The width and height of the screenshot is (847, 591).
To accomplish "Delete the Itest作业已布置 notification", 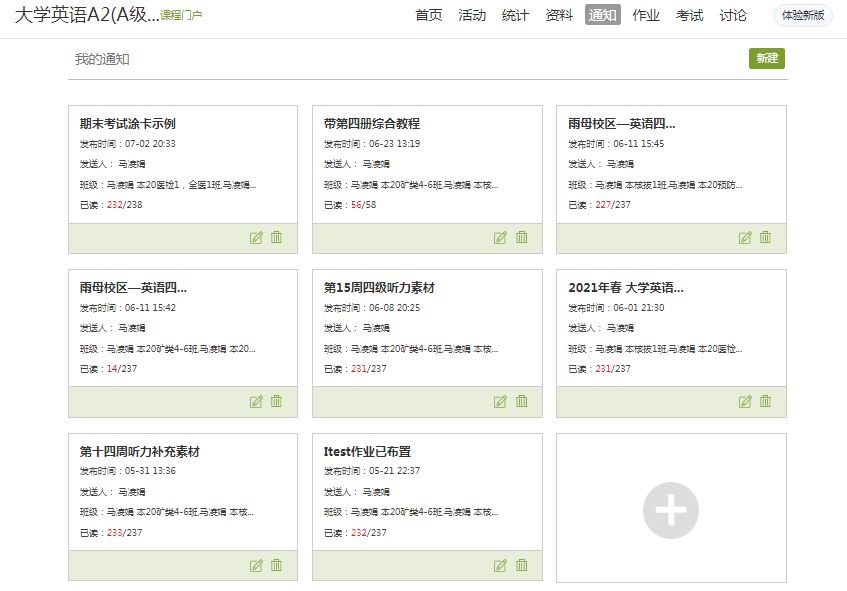I will coord(521,566).
